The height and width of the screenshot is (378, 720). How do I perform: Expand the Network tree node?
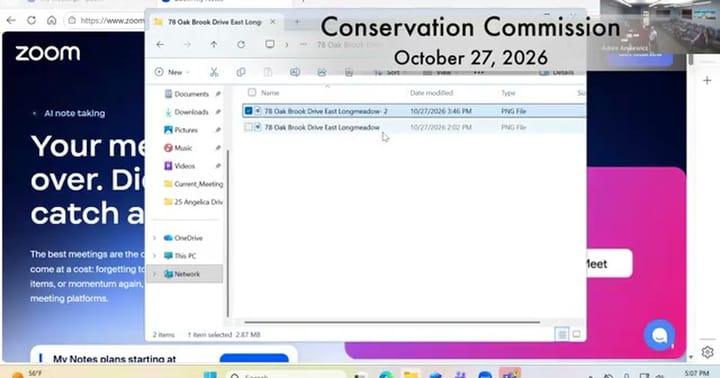coord(155,274)
